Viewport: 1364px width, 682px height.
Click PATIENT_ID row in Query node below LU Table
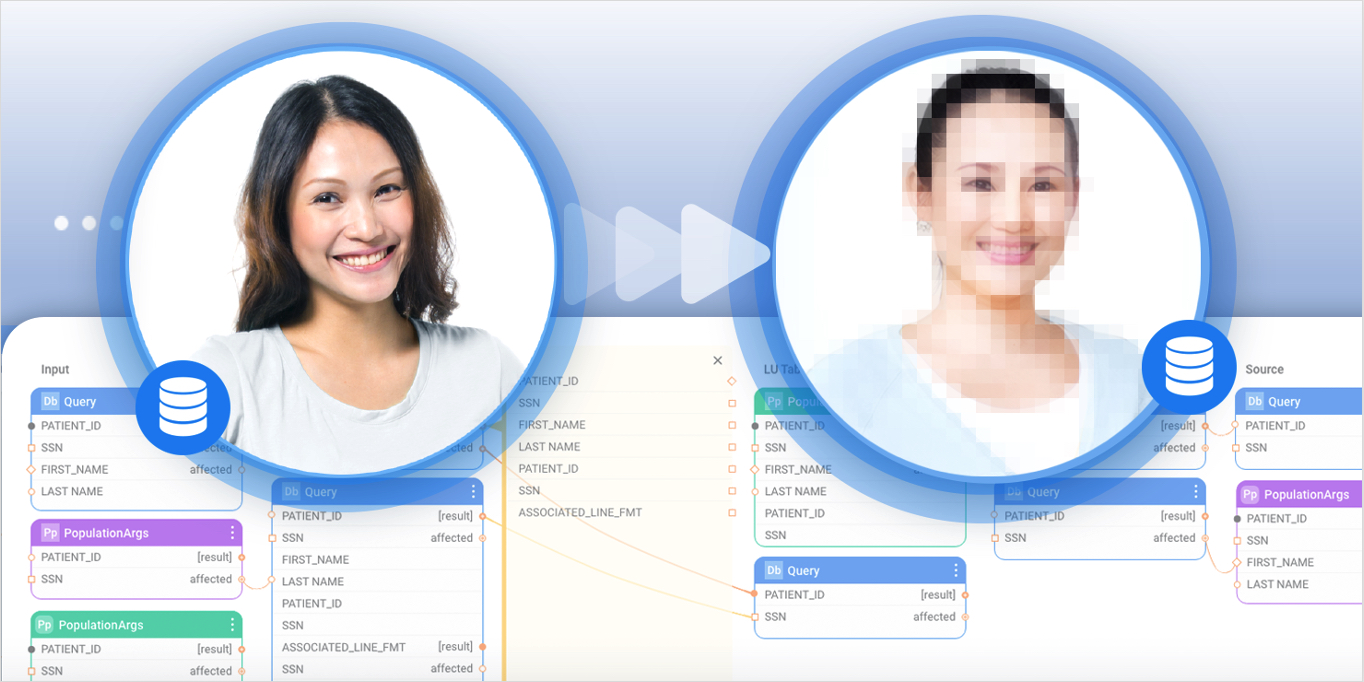click(860, 595)
